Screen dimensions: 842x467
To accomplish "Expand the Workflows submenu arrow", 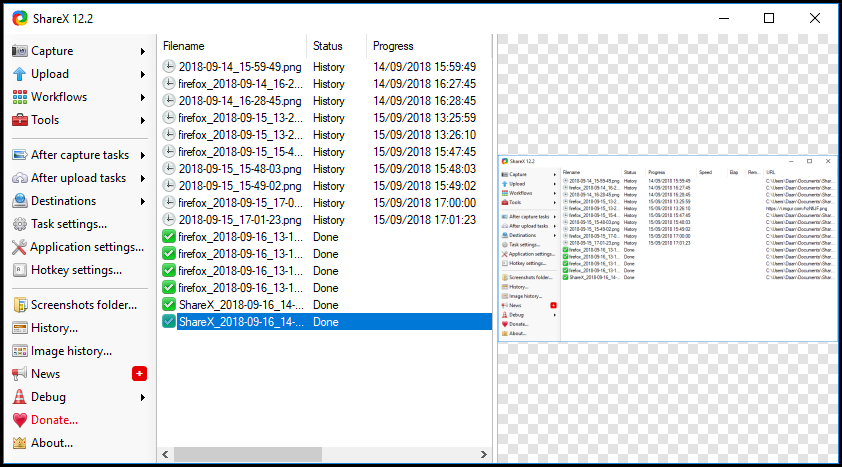I will pyautogui.click(x=143, y=98).
